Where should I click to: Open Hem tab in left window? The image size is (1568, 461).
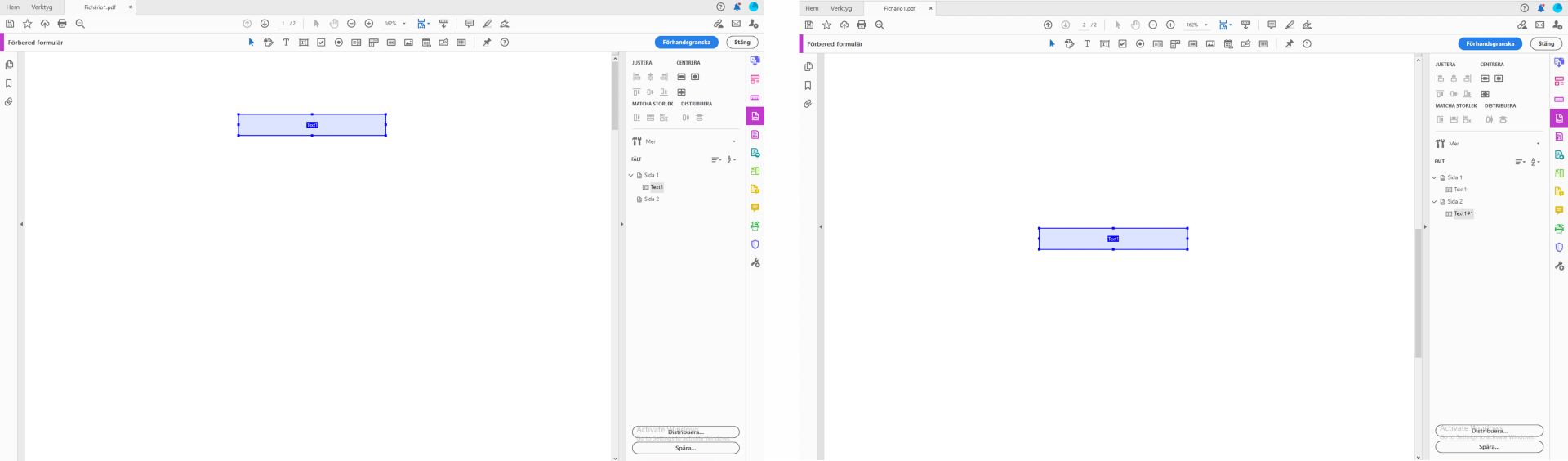click(x=13, y=7)
